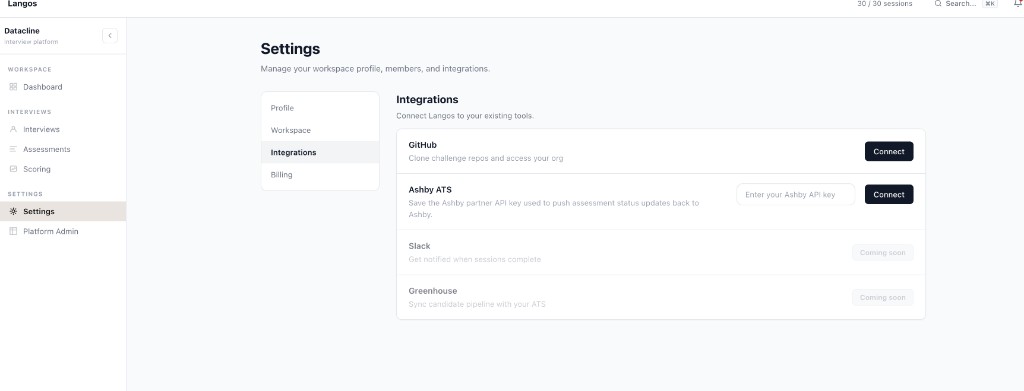Click the Integrations section heading
This screenshot has height=391, width=1024.
tap(427, 100)
